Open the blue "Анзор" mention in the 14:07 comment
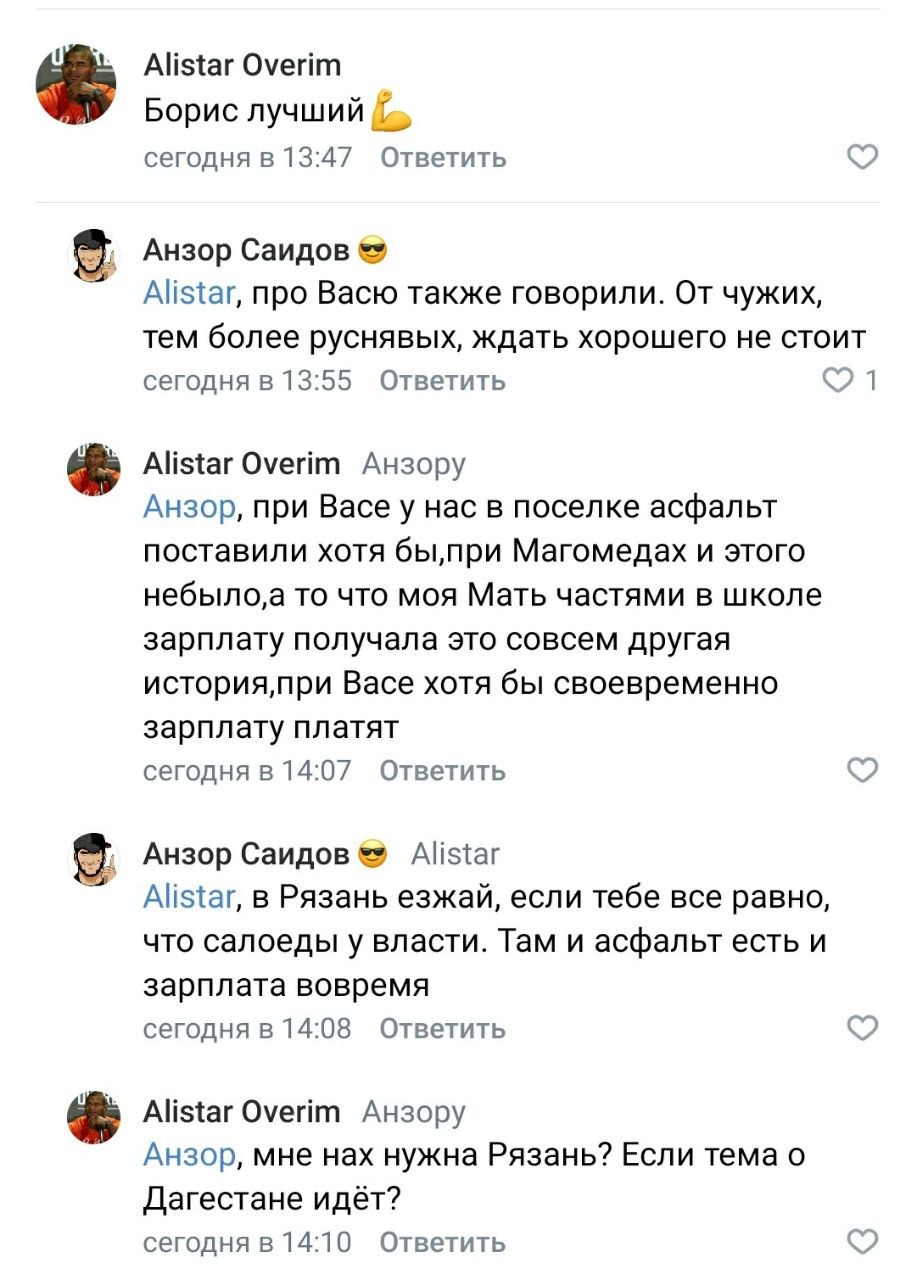 pos(189,508)
